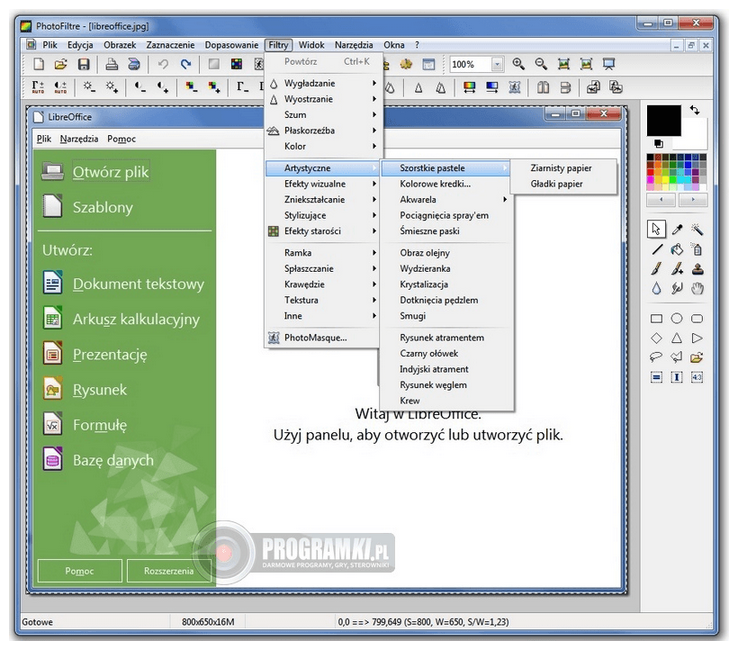Choose the Ellipse selection shape
The height and width of the screenshot is (646, 734).
pyautogui.click(x=677, y=319)
